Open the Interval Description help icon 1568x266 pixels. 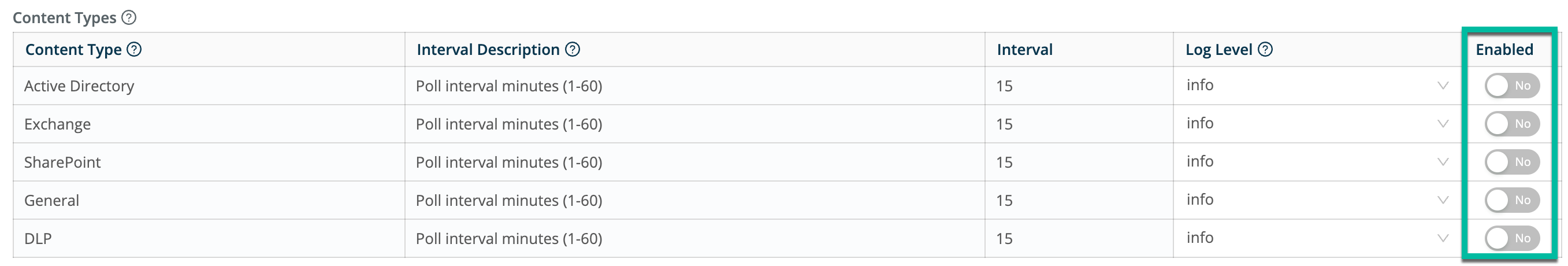click(572, 49)
